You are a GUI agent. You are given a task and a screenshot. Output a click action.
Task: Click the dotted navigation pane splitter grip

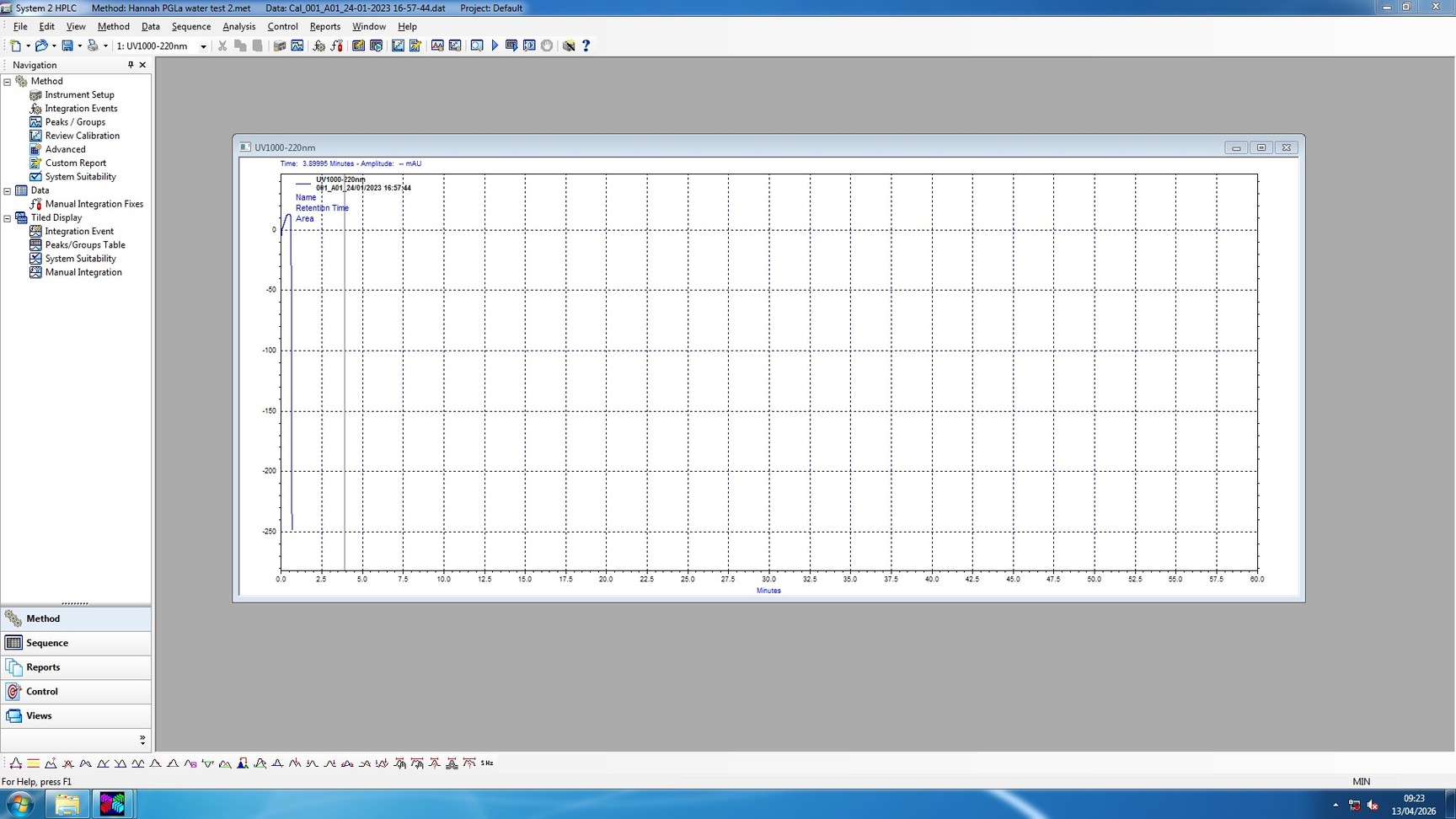pyautogui.click(x=75, y=603)
